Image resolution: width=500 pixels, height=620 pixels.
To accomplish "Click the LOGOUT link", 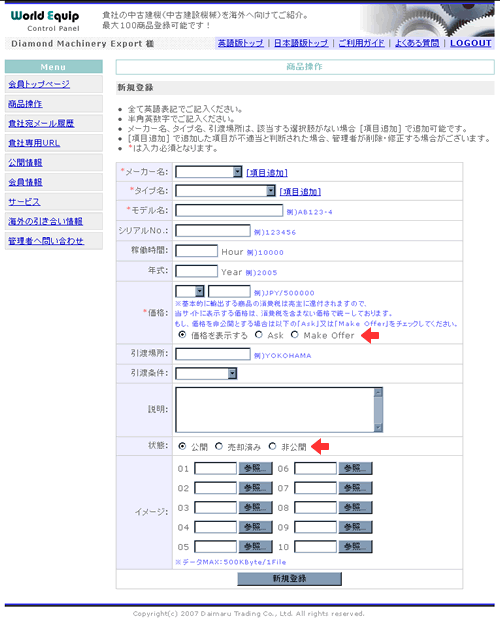I will click(x=471, y=43).
